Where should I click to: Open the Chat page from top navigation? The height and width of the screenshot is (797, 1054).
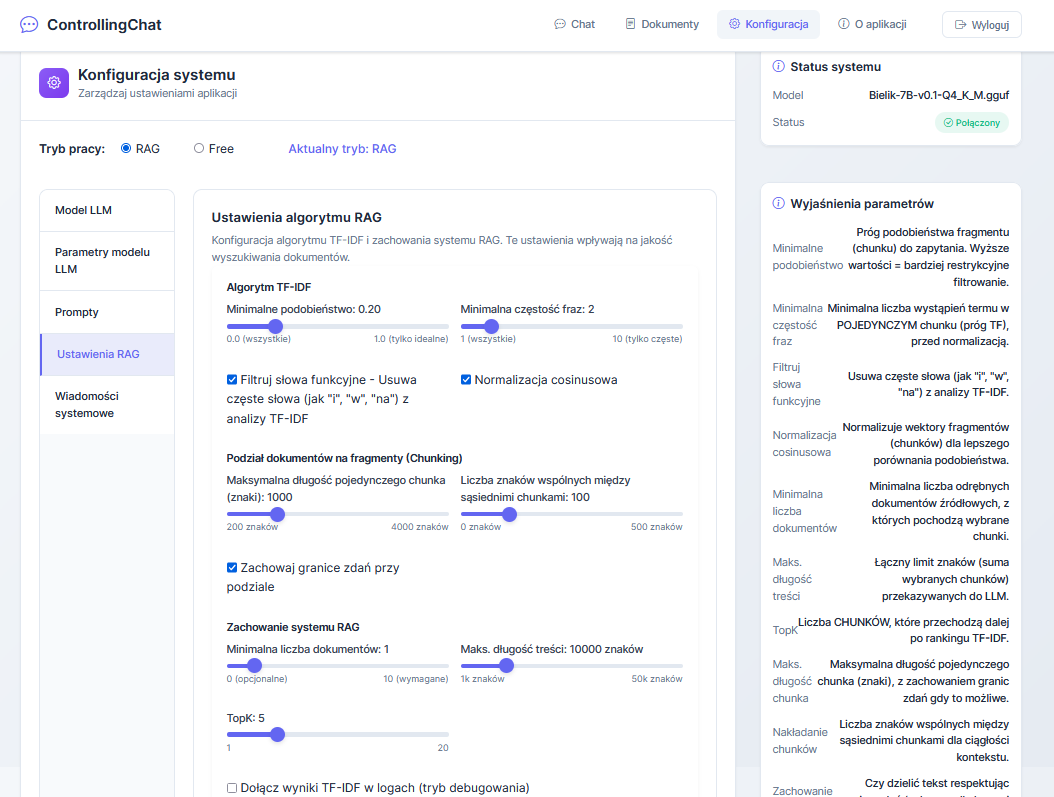[574, 24]
